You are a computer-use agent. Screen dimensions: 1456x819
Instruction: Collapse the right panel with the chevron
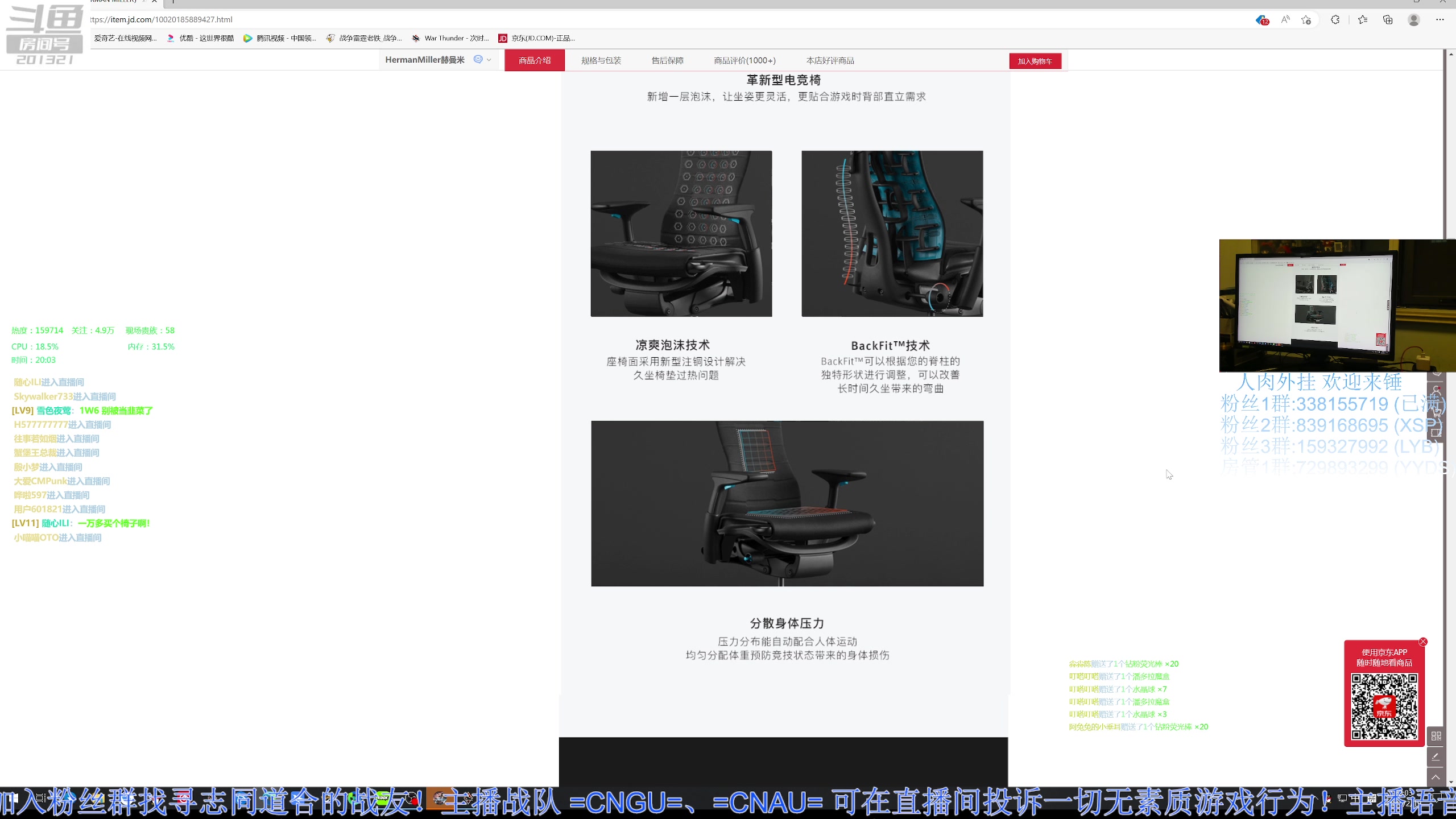1436,777
